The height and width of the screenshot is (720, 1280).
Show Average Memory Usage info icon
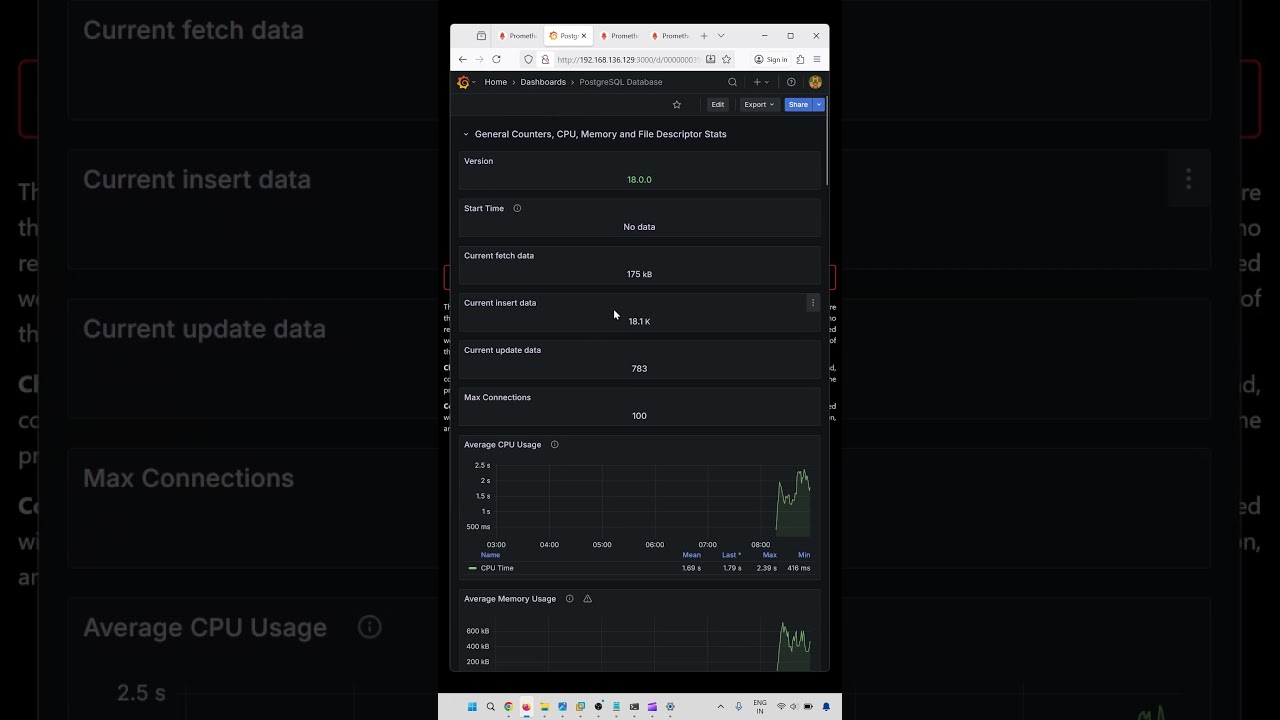[x=569, y=598]
